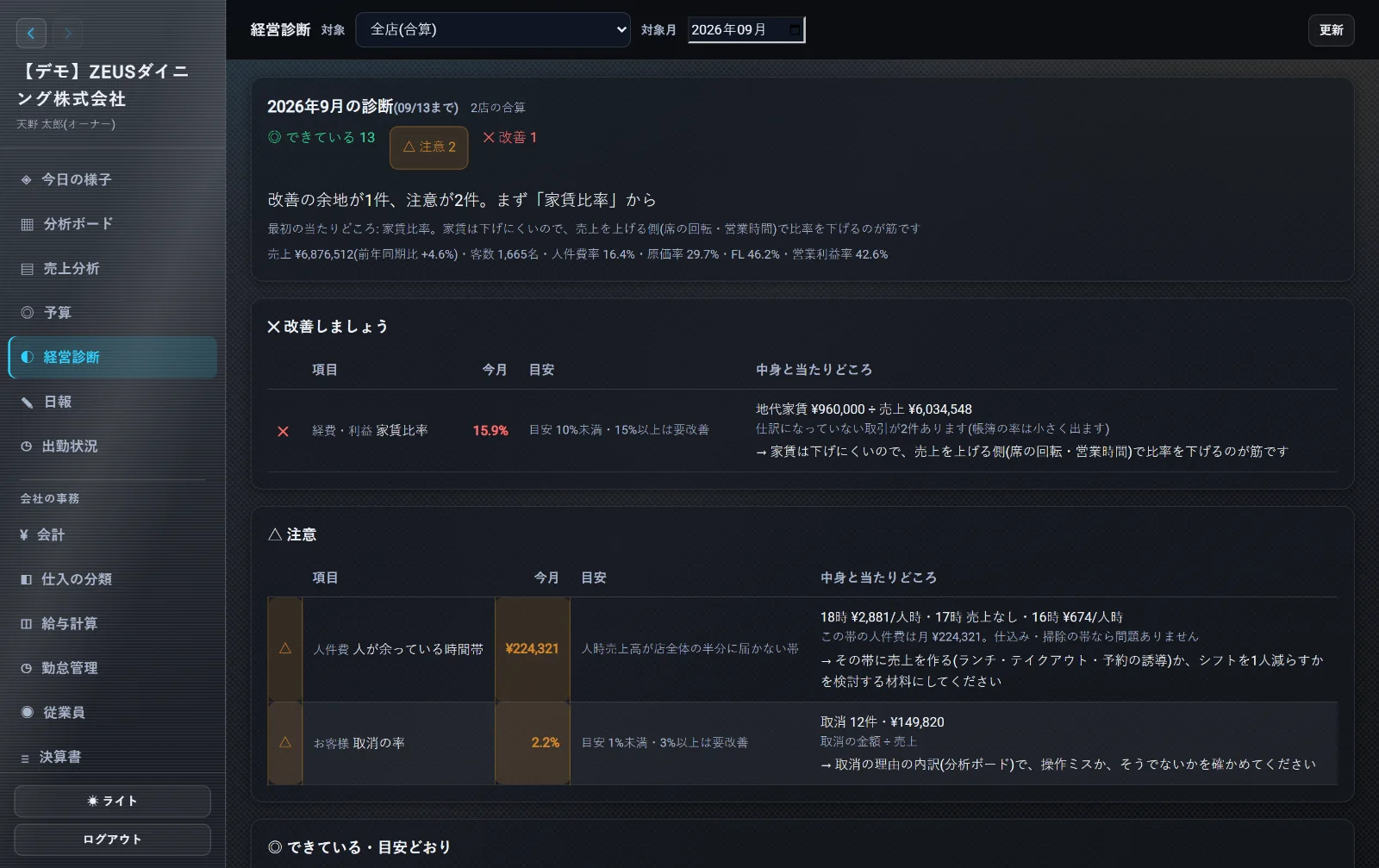Select the △ 注意 2 filter chip
Image resolution: width=1379 pixels, height=868 pixels.
429,147
